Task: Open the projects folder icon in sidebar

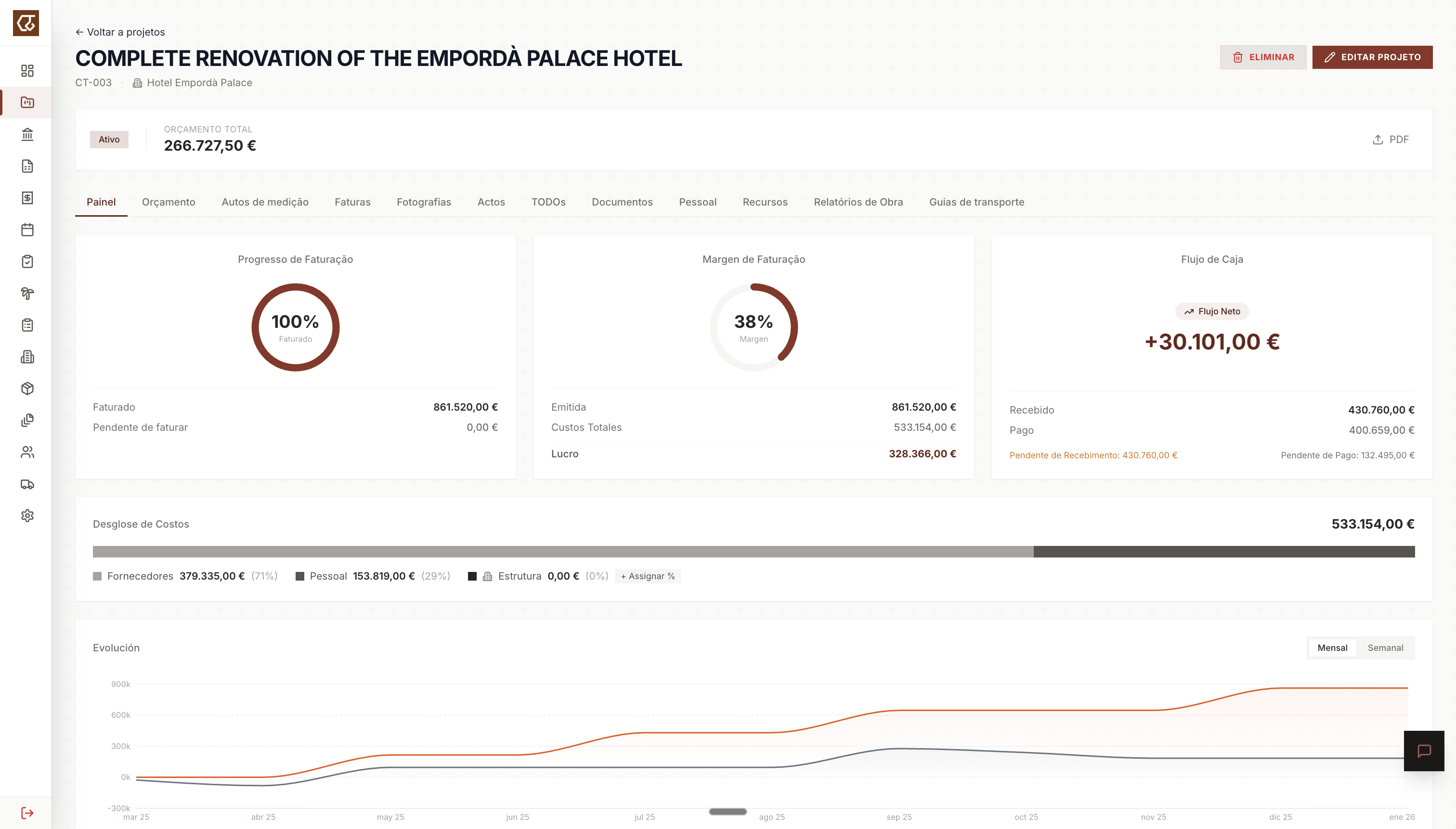Action: point(27,103)
